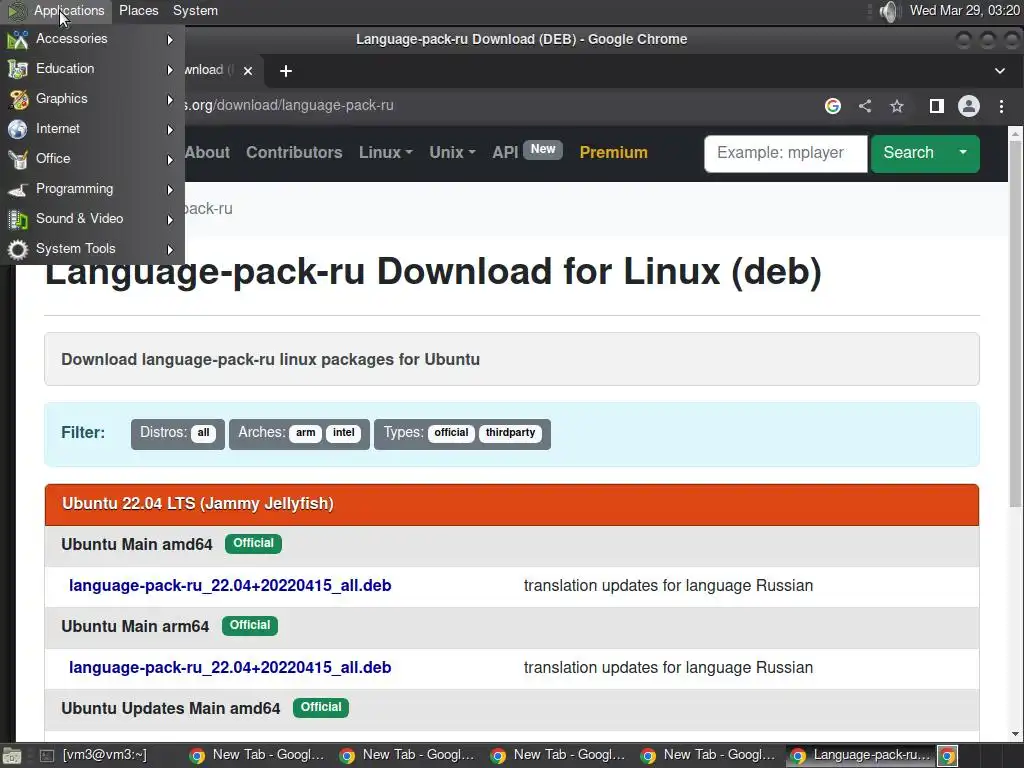Click the Programming menu icon

[x=18, y=189]
